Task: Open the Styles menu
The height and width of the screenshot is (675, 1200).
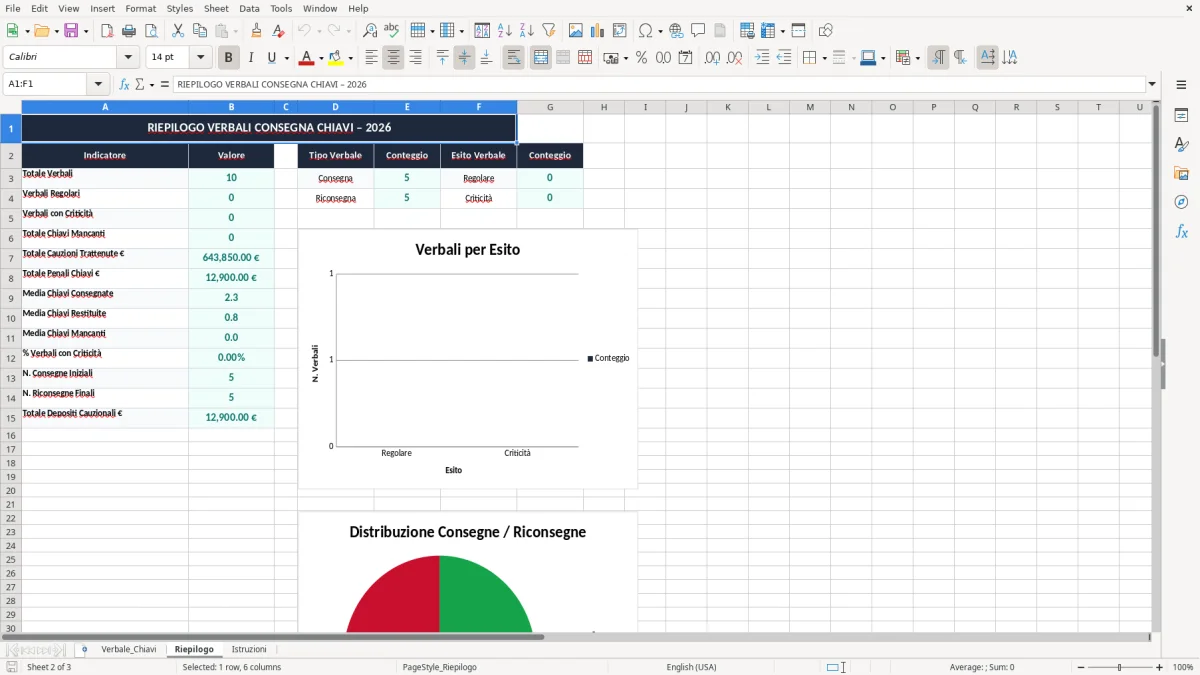Action: coord(180,8)
